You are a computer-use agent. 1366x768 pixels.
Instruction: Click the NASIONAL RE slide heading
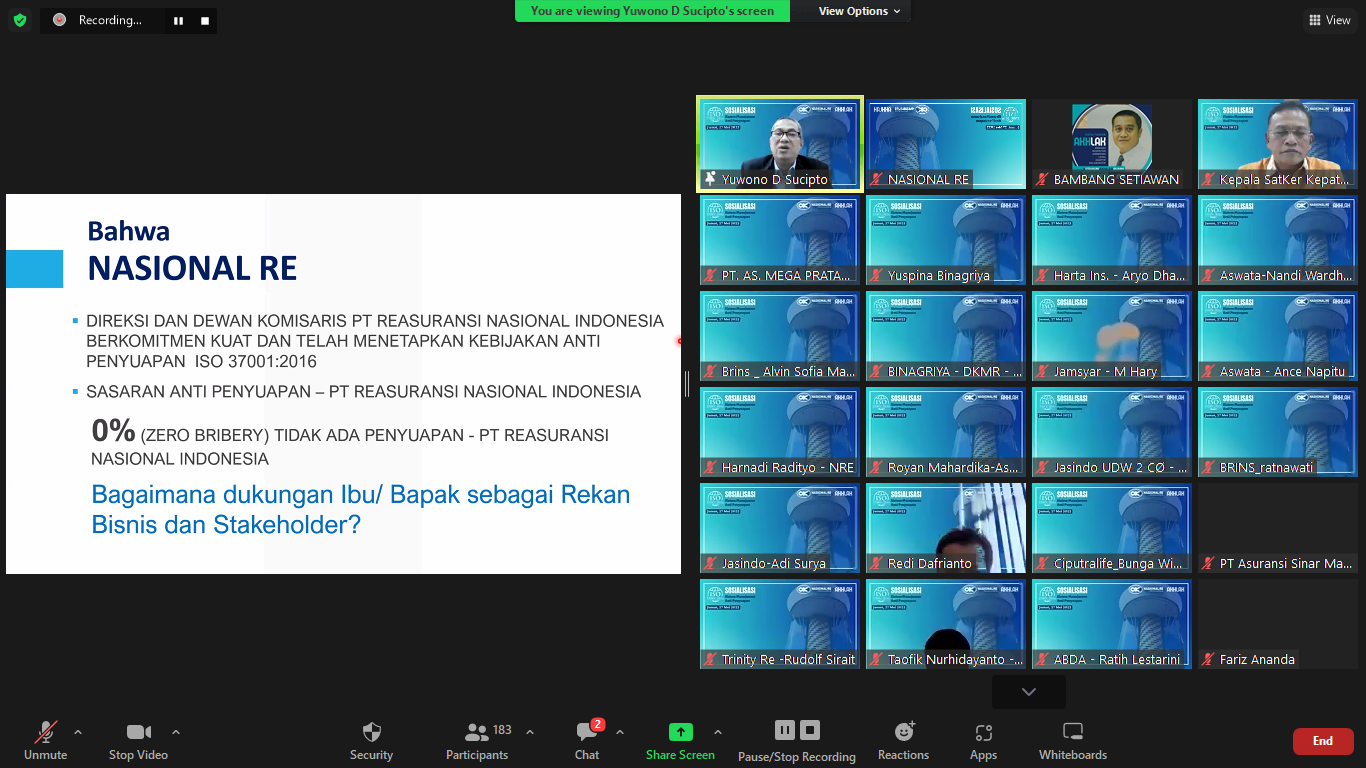[192, 268]
